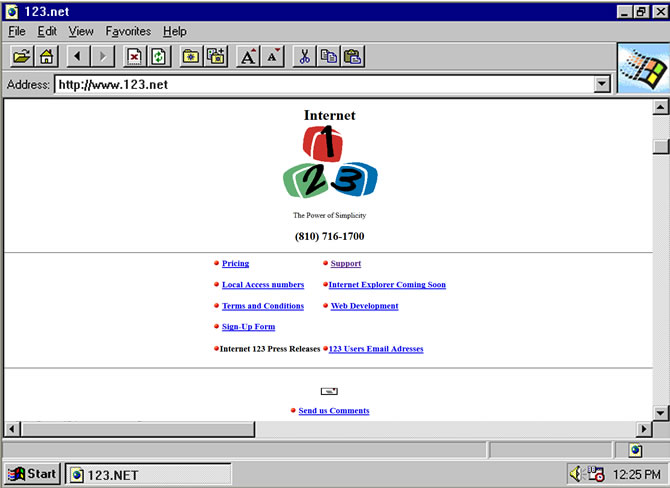Open the Favorites menu
670x488 pixels.
(x=128, y=32)
